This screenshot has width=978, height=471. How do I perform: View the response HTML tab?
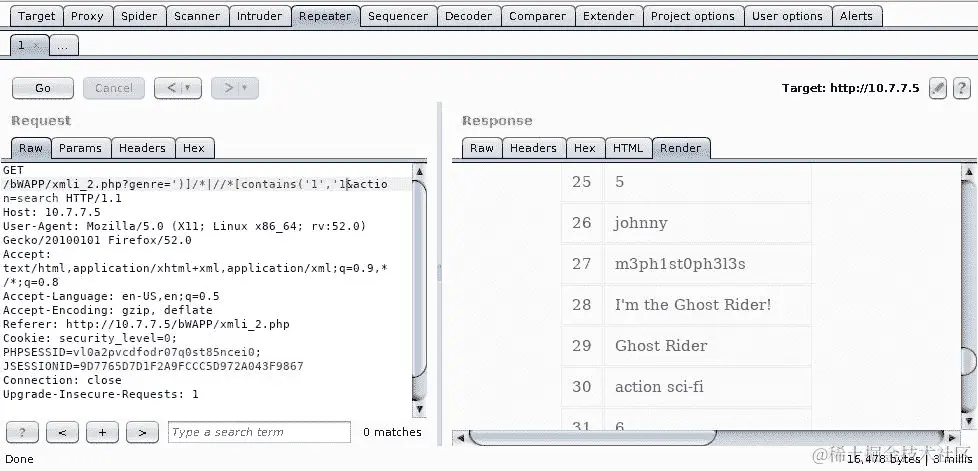tap(627, 148)
